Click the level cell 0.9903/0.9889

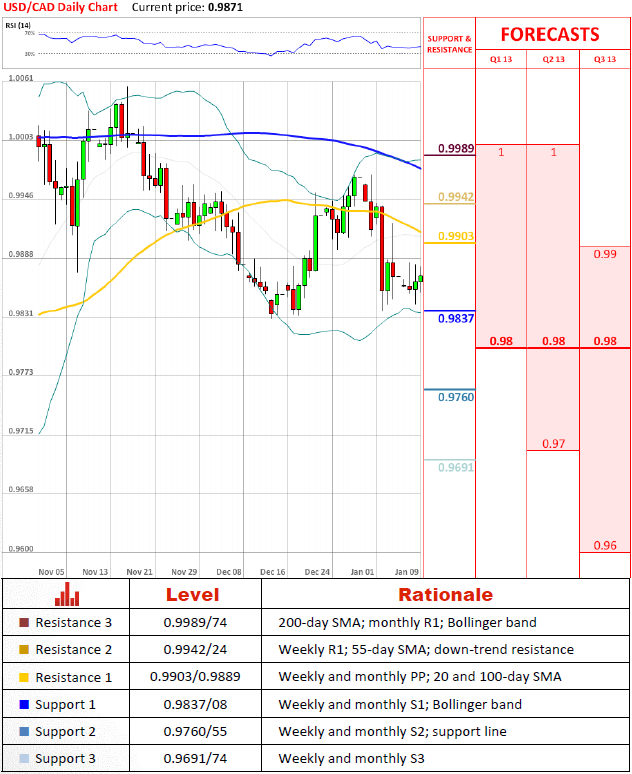tap(195, 677)
